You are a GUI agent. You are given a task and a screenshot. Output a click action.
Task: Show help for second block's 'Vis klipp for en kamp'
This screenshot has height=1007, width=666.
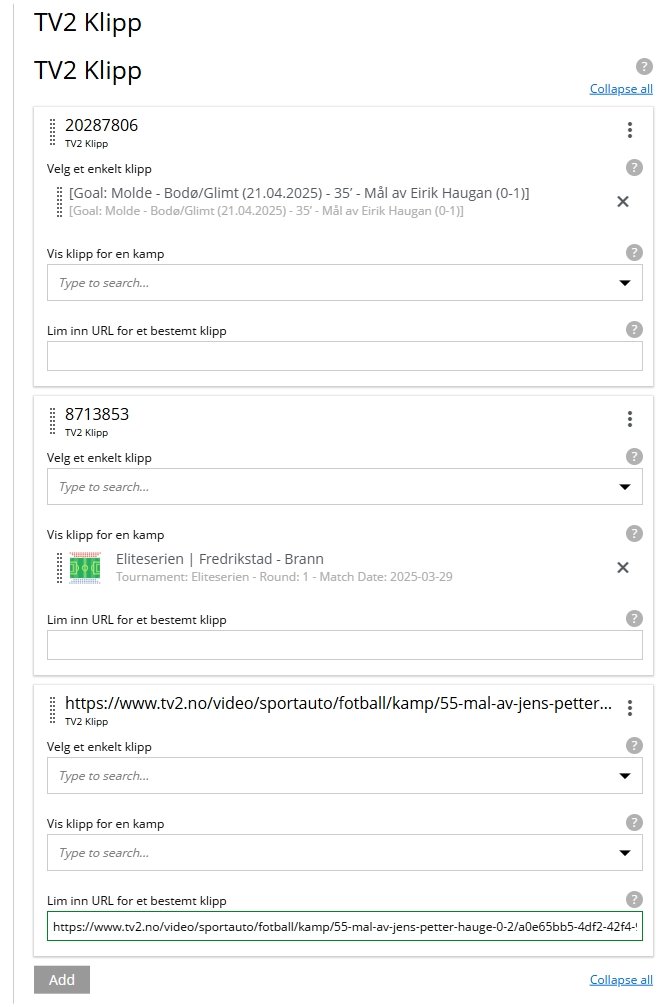pos(633,534)
